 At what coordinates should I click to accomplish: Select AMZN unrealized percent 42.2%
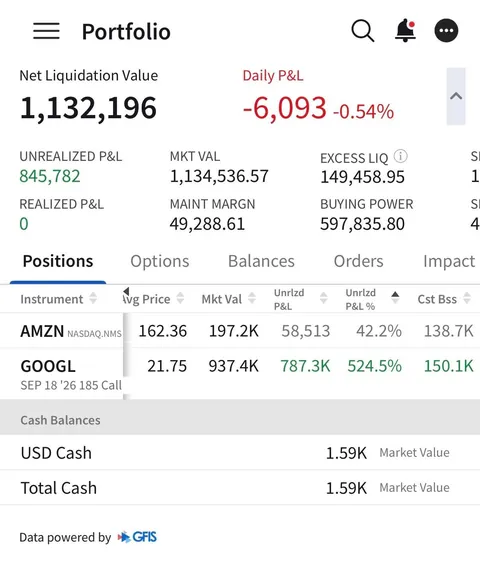point(379,331)
